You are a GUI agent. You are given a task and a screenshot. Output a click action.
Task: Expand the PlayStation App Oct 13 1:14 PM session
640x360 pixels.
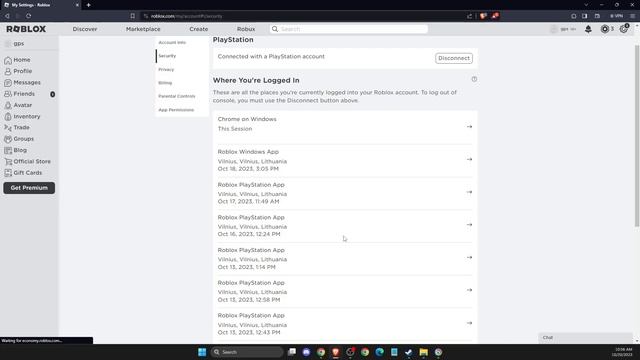469,258
